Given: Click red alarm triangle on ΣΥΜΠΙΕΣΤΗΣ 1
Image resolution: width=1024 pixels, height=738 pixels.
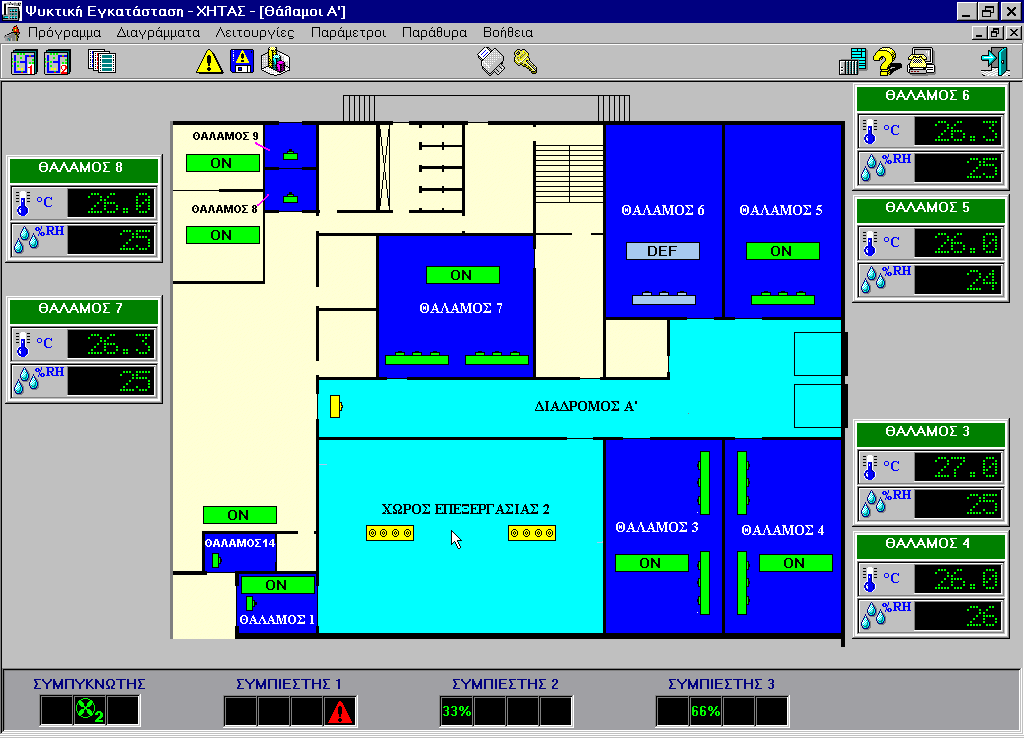Looking at the screenshot, I should tap(341, 712).
